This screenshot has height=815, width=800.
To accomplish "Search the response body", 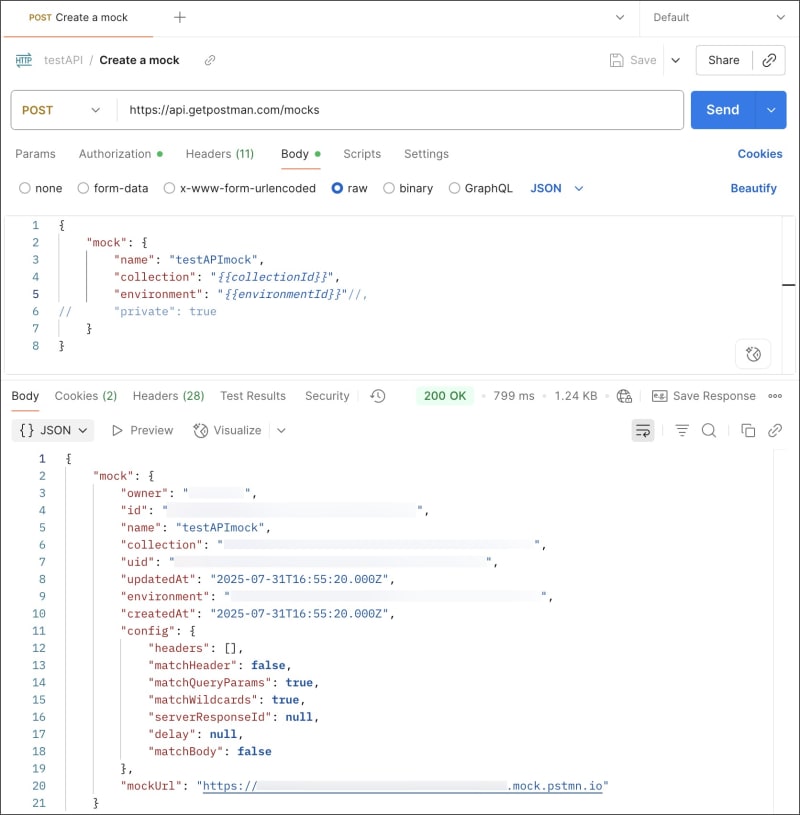I will point(709,430).
